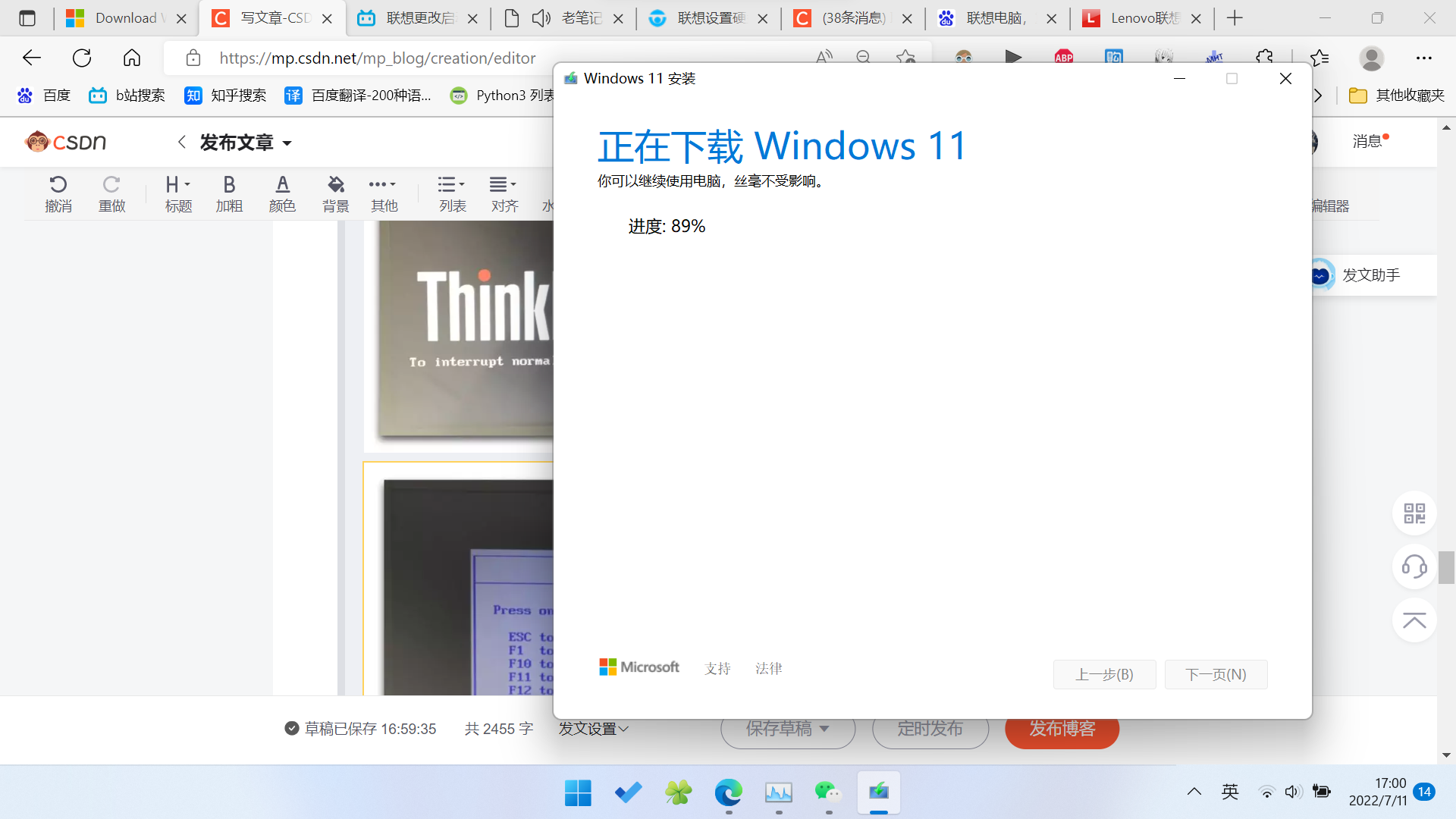Image resolution: width=1456 pixels, height=819 pixels.
Task: Show hidden system tray icons
Action: click(1194, 792)
